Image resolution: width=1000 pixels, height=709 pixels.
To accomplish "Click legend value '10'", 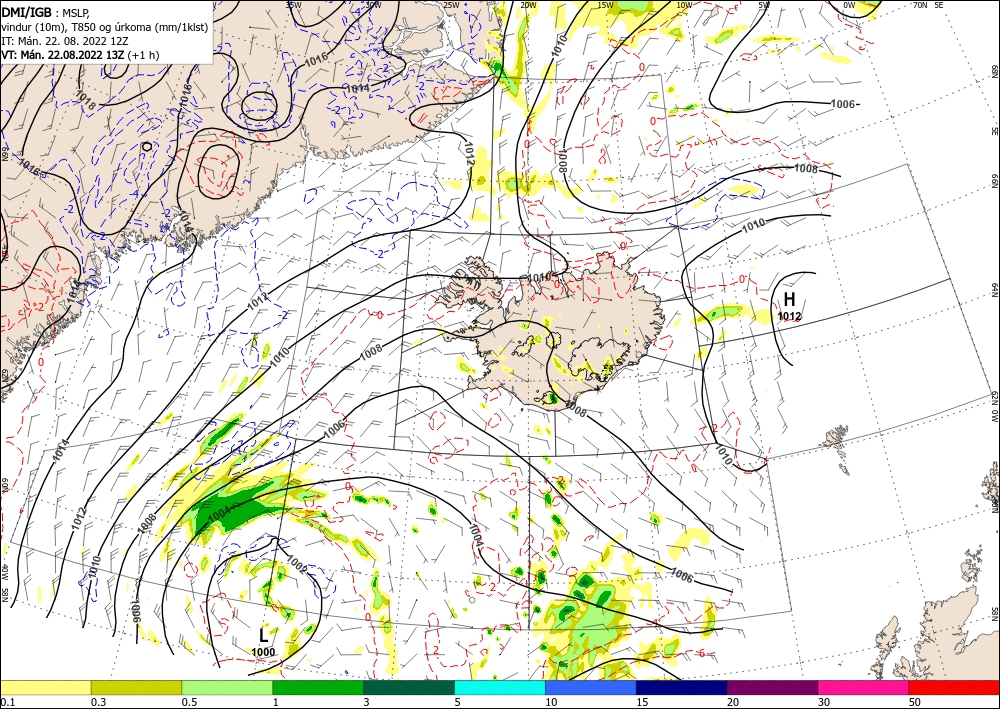I will pos(550,702).
